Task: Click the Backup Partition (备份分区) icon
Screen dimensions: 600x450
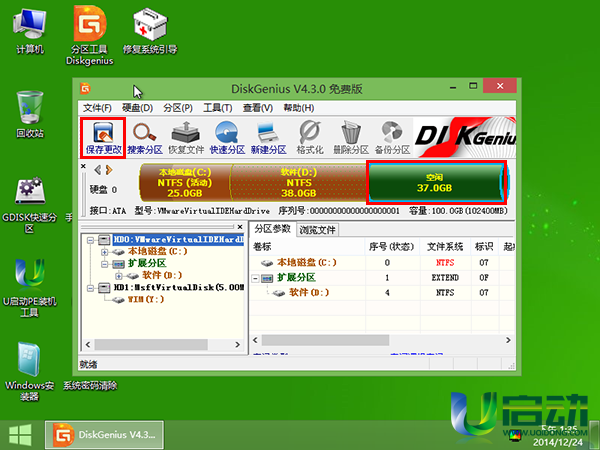Action: [392, 138]
